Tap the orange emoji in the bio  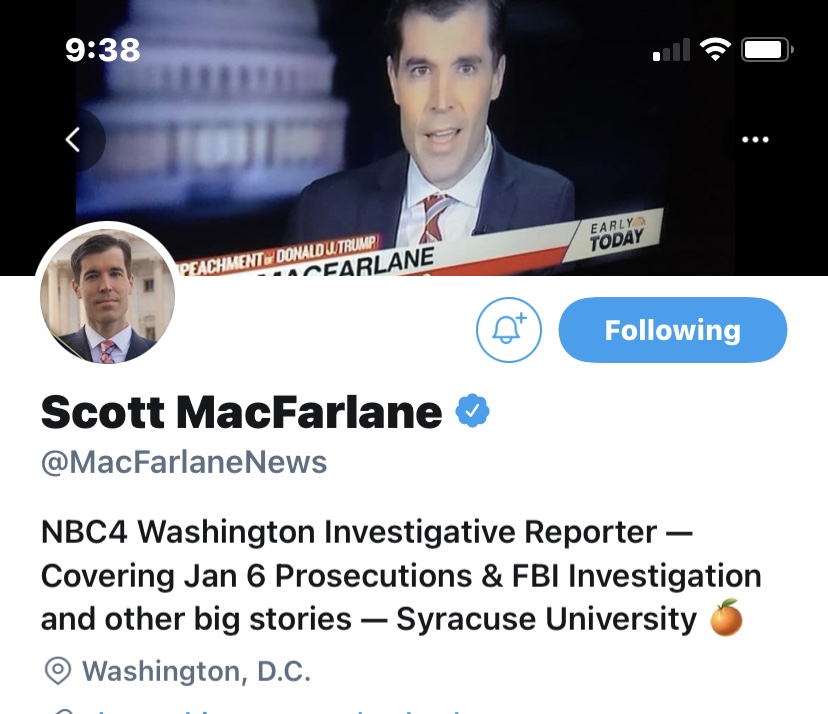pos(725,620)
